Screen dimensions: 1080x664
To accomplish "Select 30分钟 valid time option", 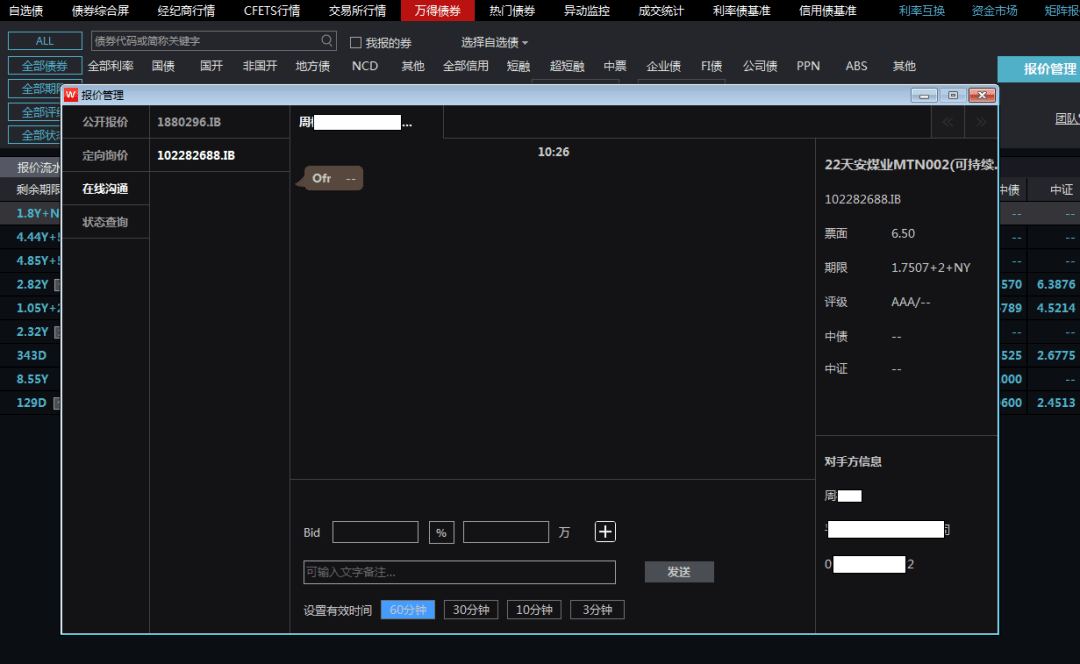I will 471,610.
